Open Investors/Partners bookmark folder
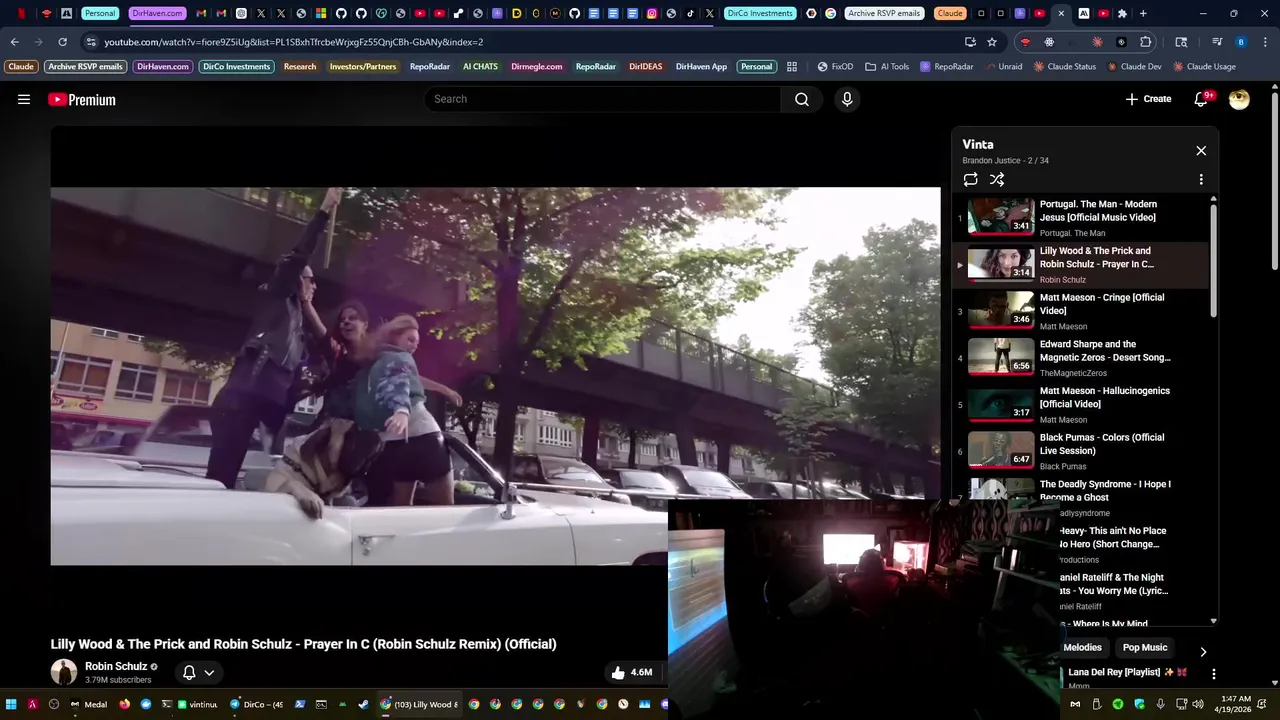 click(363, 67)
